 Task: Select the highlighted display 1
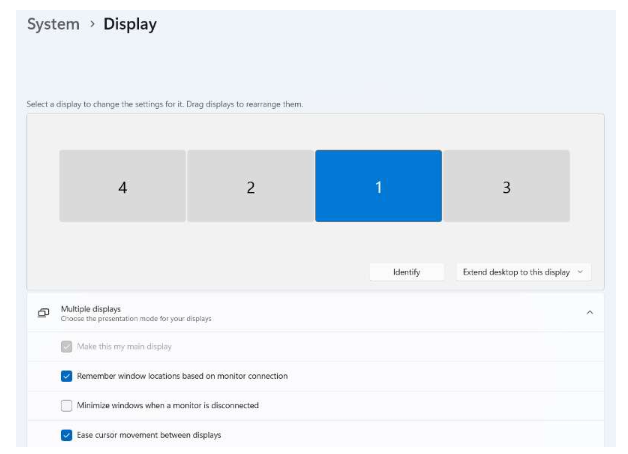[x=378, y=186]
